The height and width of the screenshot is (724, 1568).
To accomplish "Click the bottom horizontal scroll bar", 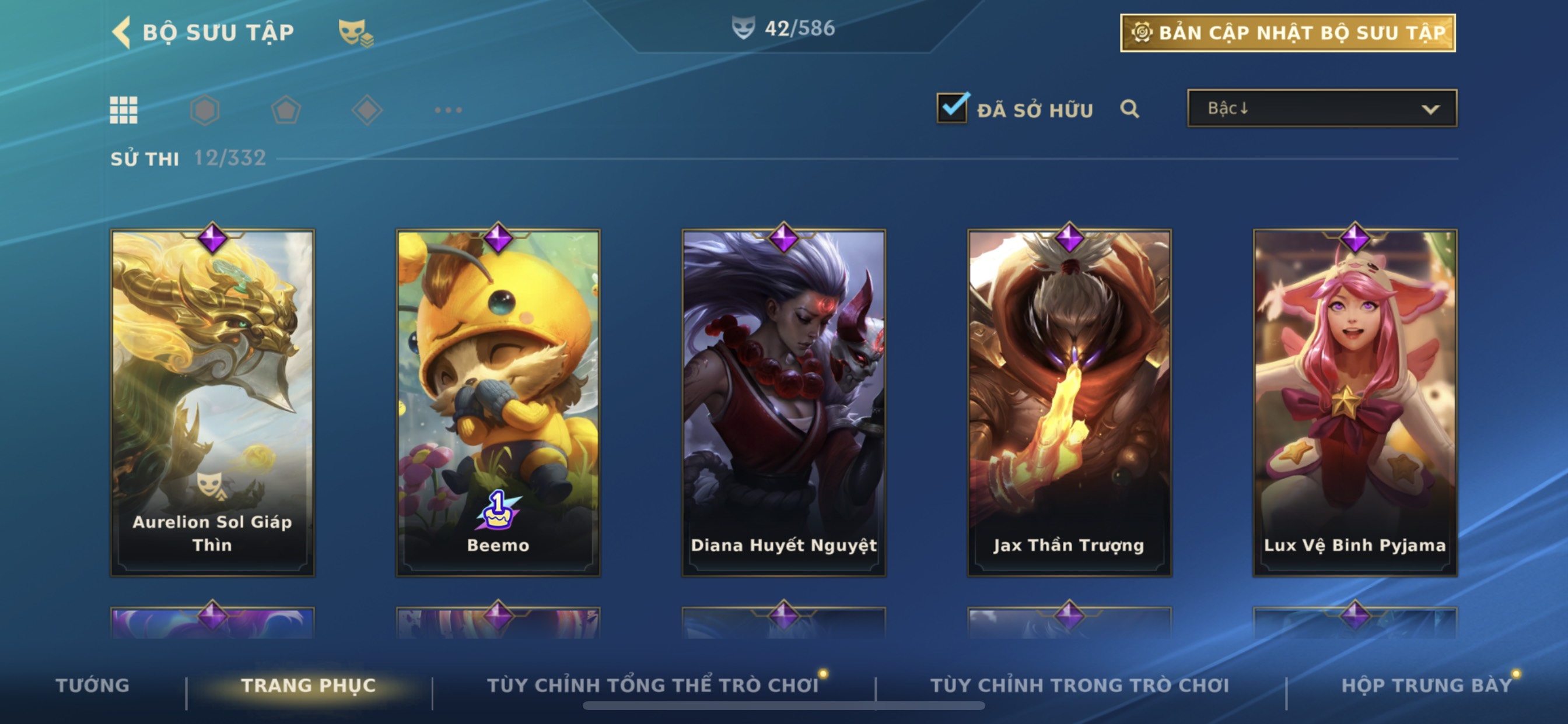I will [784, 707].
